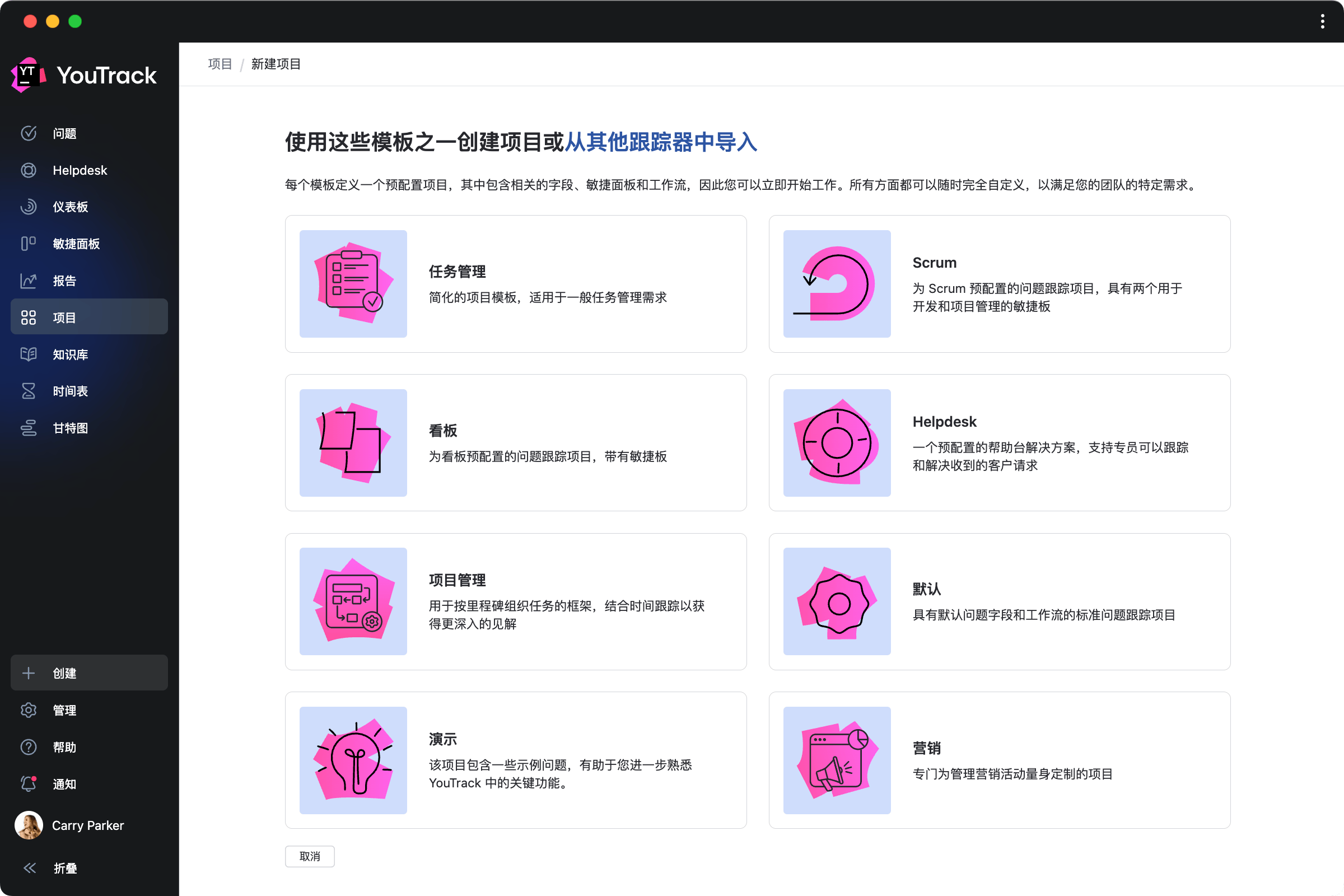
Task: Open 知识库 knowledge base book icon
Action: [29, 354]
